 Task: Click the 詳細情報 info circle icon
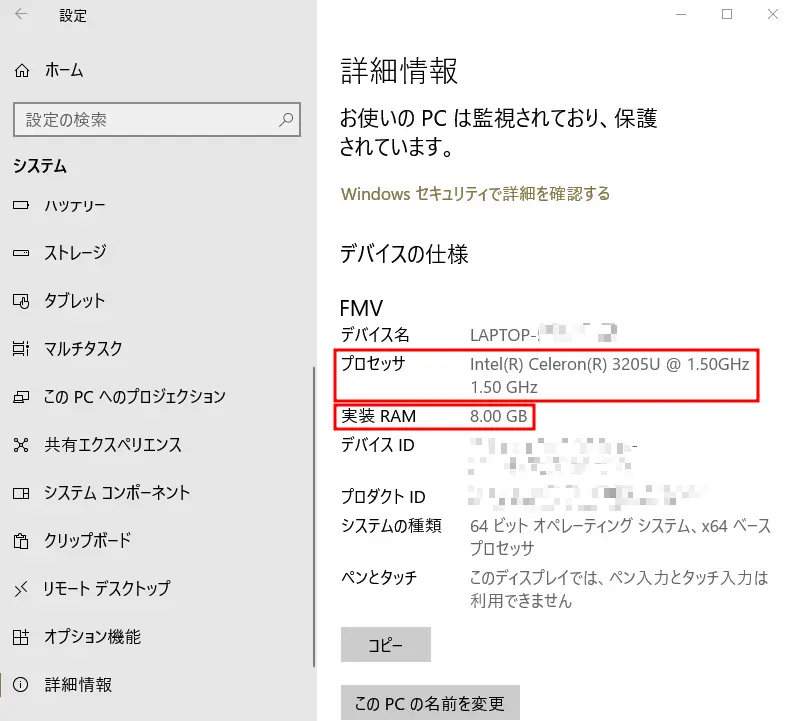pos(21,685)
